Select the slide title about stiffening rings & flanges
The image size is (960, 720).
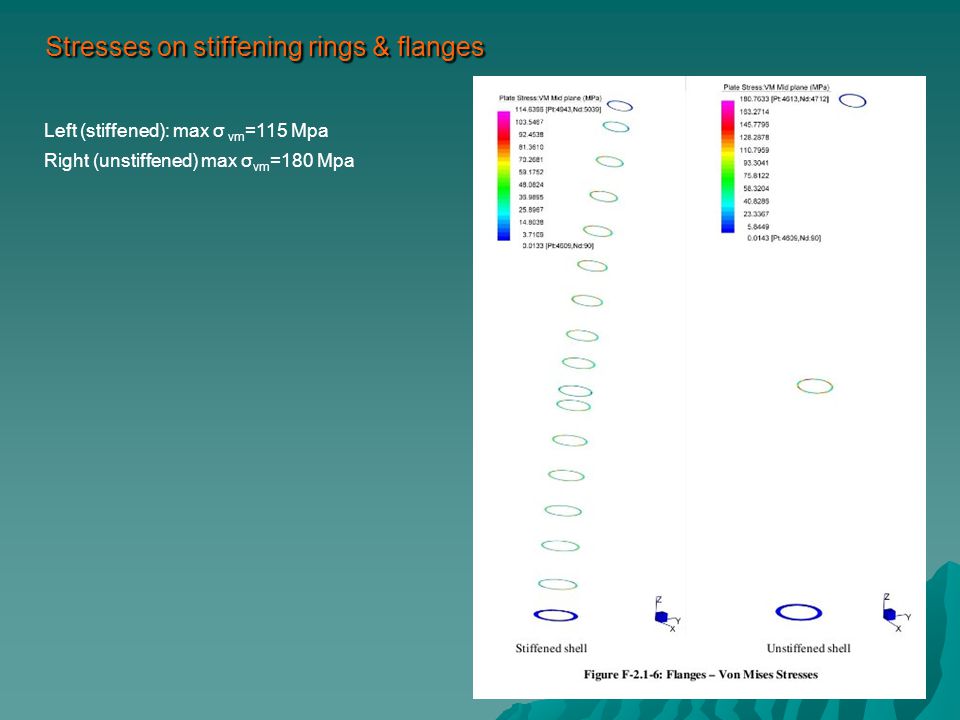tap(265, 47)
